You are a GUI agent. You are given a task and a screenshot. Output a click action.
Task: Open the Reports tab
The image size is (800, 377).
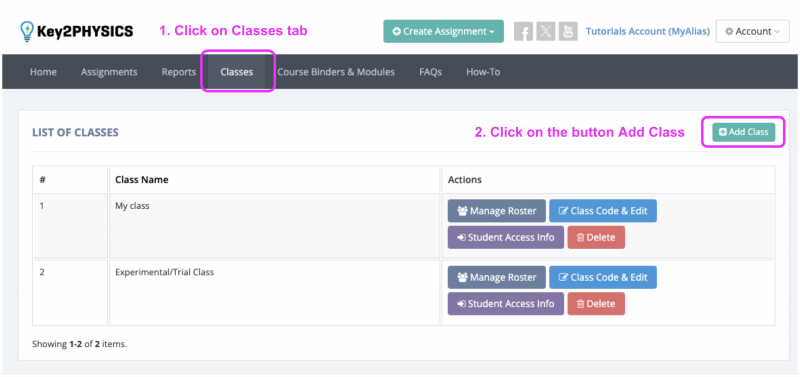click(x=179, y=72)
